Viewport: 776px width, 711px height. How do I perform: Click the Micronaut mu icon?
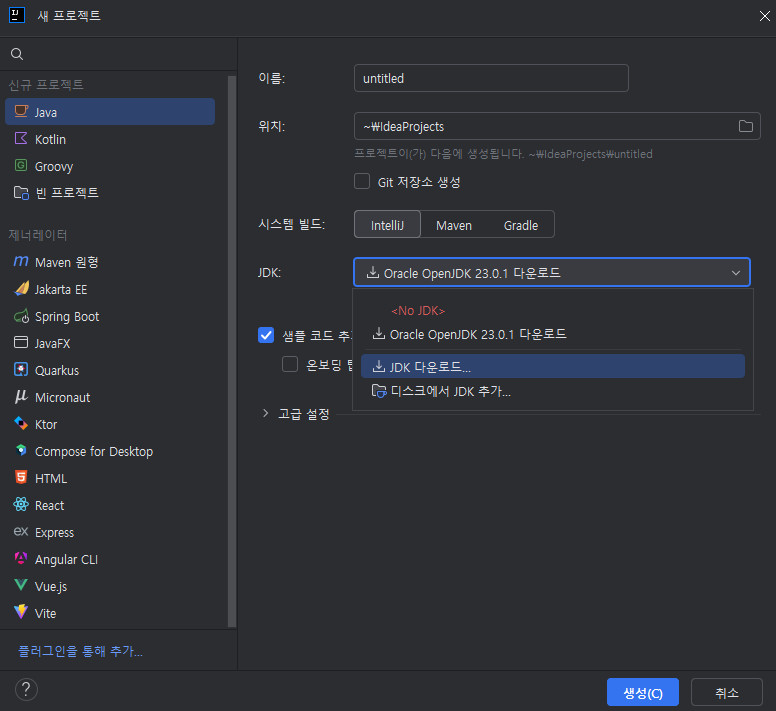pyautogui.click(x=21, y=396)
